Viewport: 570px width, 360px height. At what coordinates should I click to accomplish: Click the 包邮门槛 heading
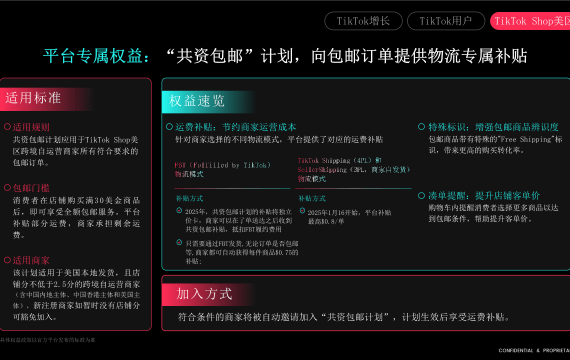[x=31, y=188]
